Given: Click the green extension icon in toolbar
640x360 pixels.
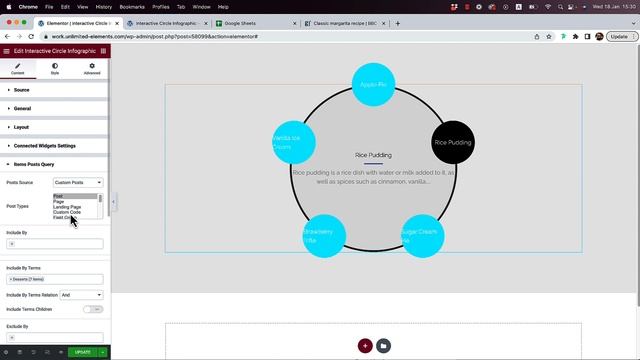Looking at the screenshot, I should (x=564, y=36).
